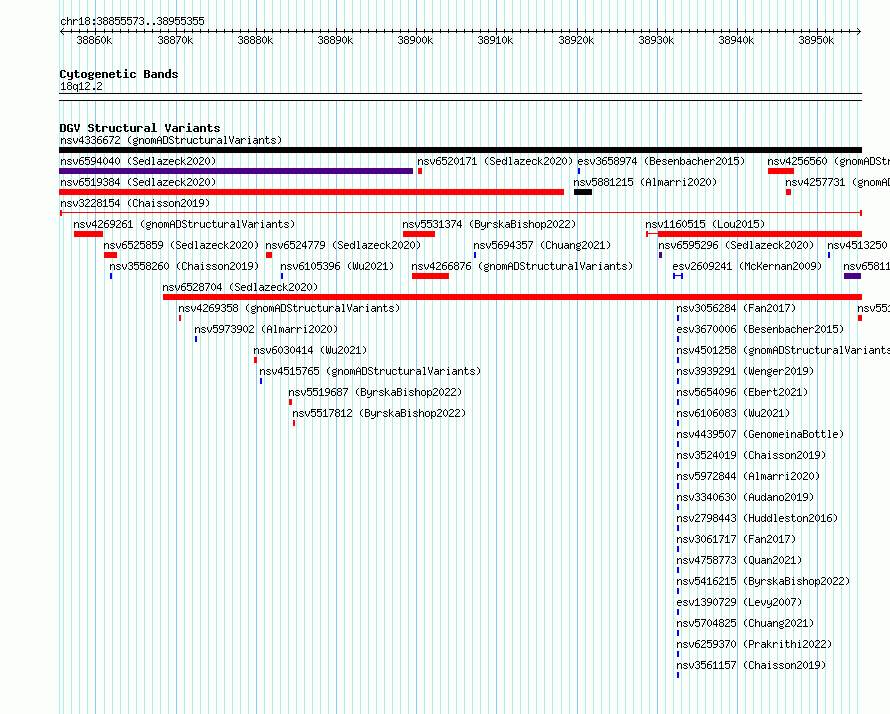Click the Cytogenetic Bands track title
Image resolution: width=890 pixels, height=714 pixels.
[x=119, y=74]
